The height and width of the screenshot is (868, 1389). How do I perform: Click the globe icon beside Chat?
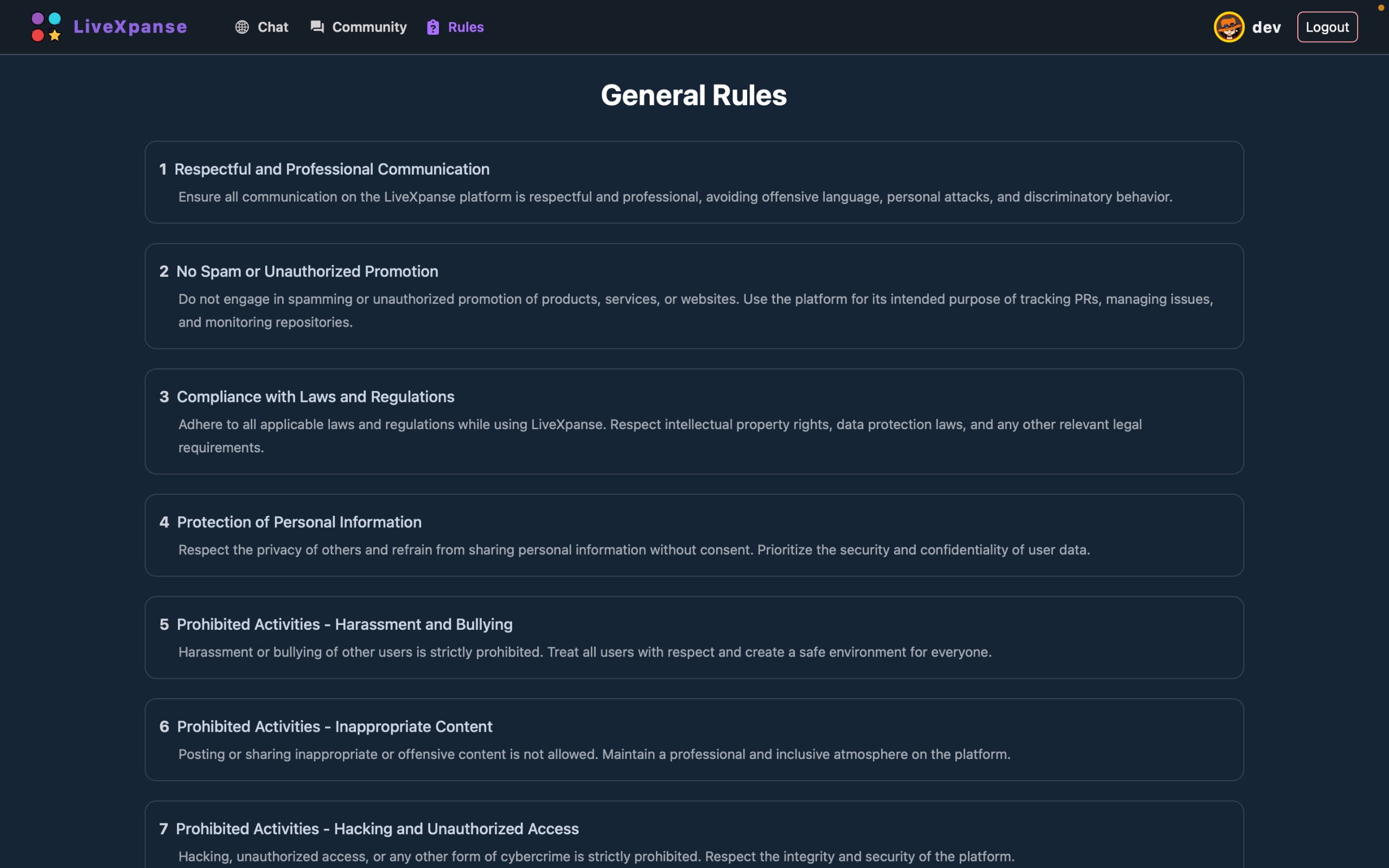point(242,27)
